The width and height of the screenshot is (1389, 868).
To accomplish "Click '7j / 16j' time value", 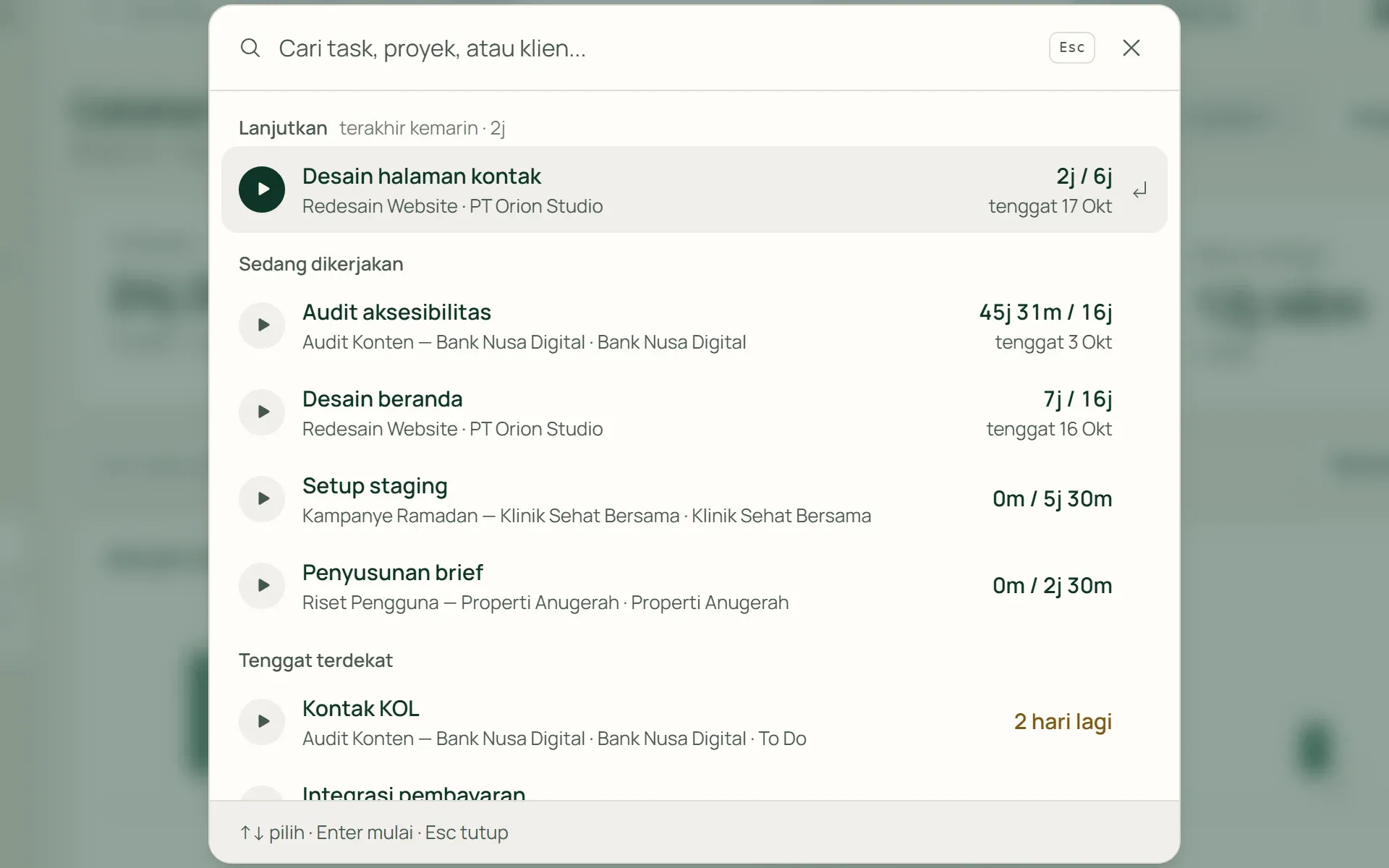I will [x=1078, y=399].
